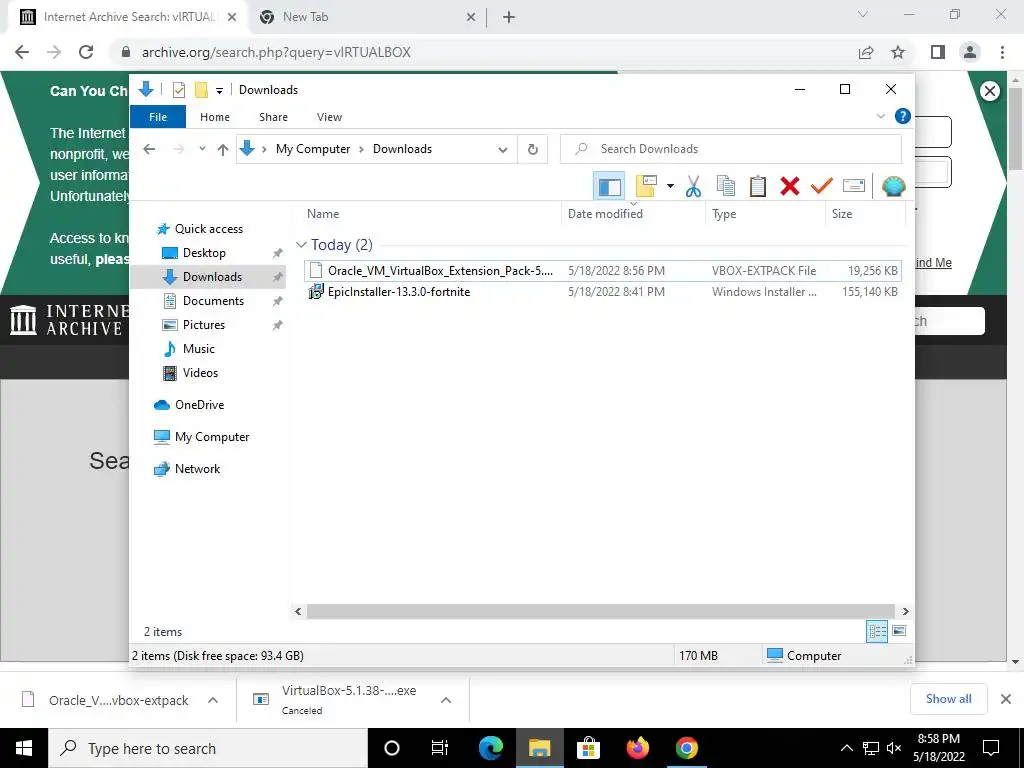Screen dimensions: 1024x768
Task: Open the Chrome profile avatar
Action: point(970,52)
